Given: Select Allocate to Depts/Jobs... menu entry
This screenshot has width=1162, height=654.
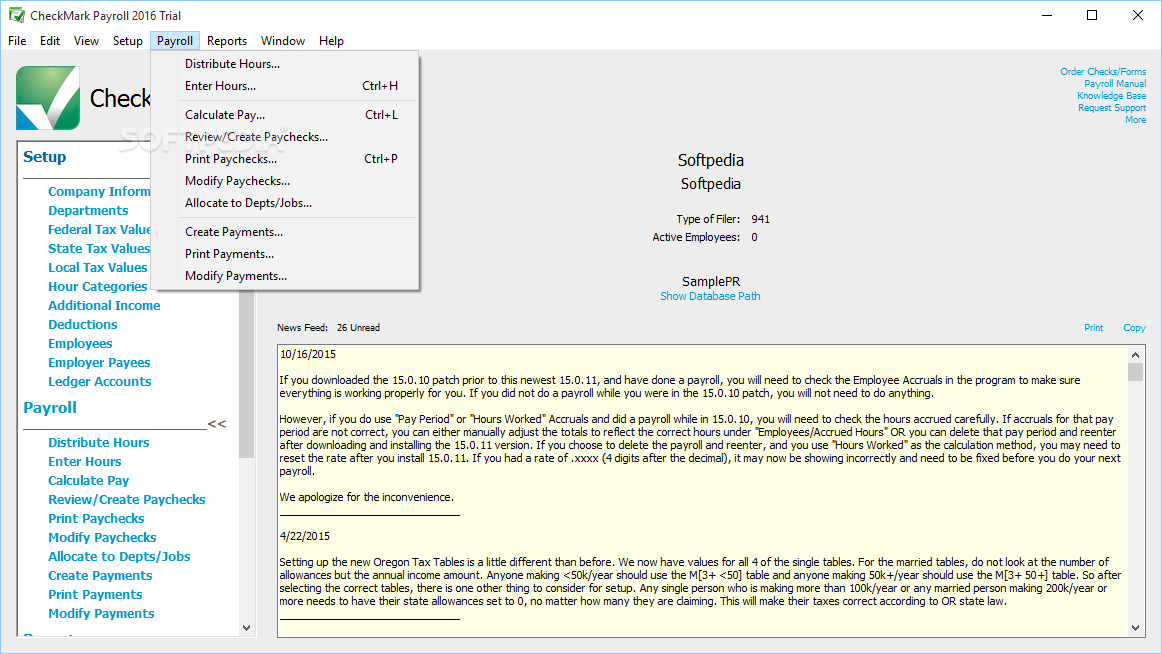Looking at the screenshot, I should tap(285, 202).
